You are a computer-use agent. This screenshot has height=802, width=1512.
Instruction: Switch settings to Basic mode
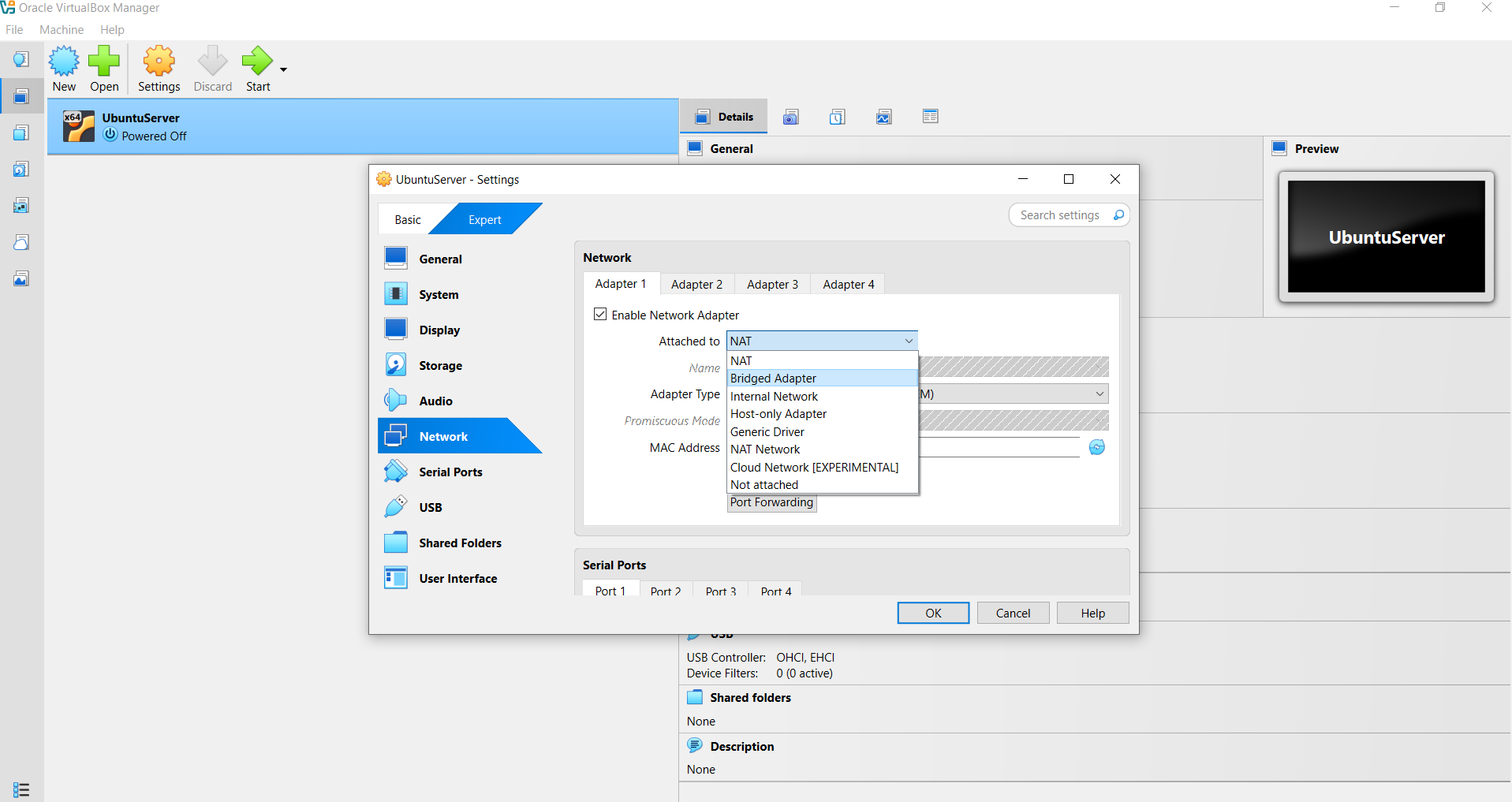tap(408, 219)
